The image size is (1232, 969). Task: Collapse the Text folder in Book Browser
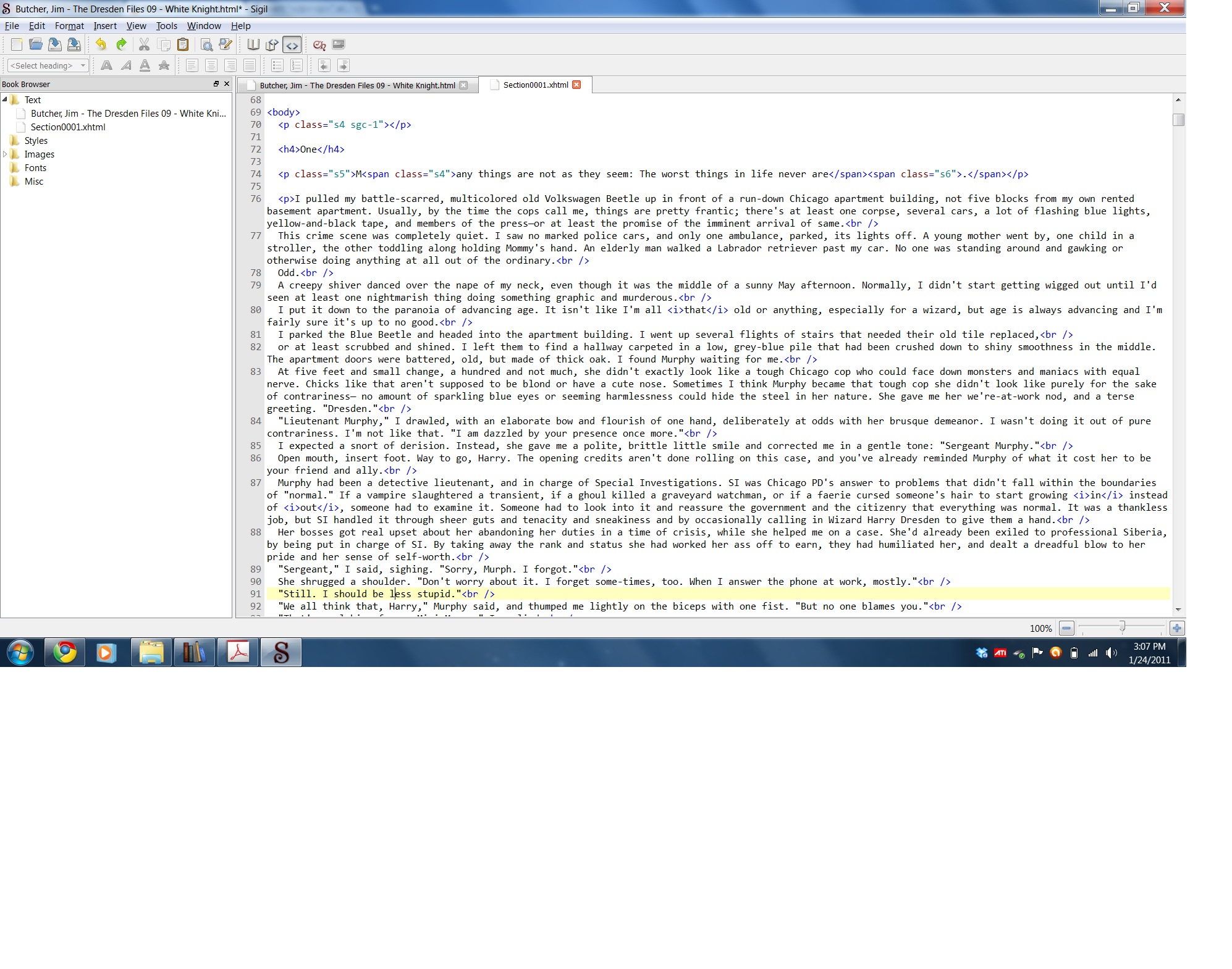point(5,99)
